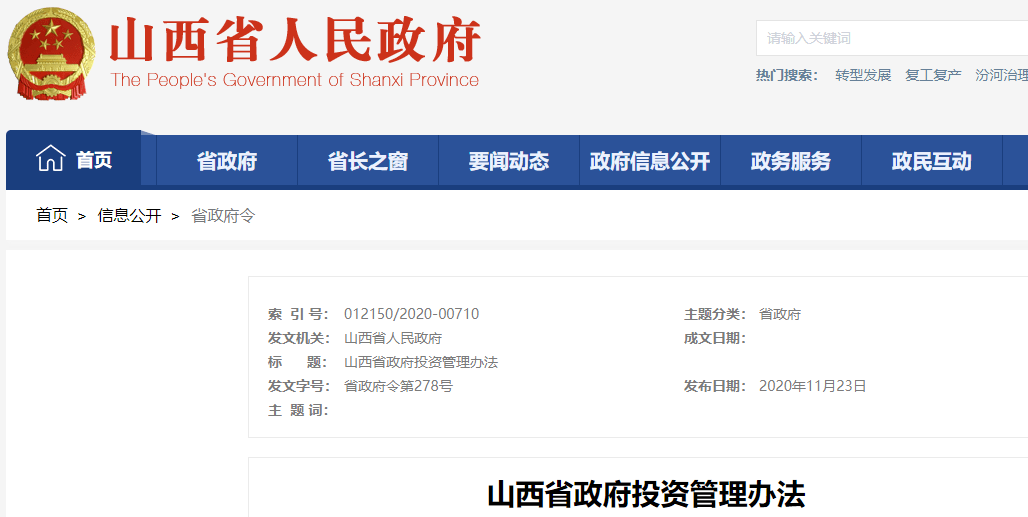1028x517 pixels.
Task: Open the 要闻动态 navigation section
Action: [x=509, y=161]
